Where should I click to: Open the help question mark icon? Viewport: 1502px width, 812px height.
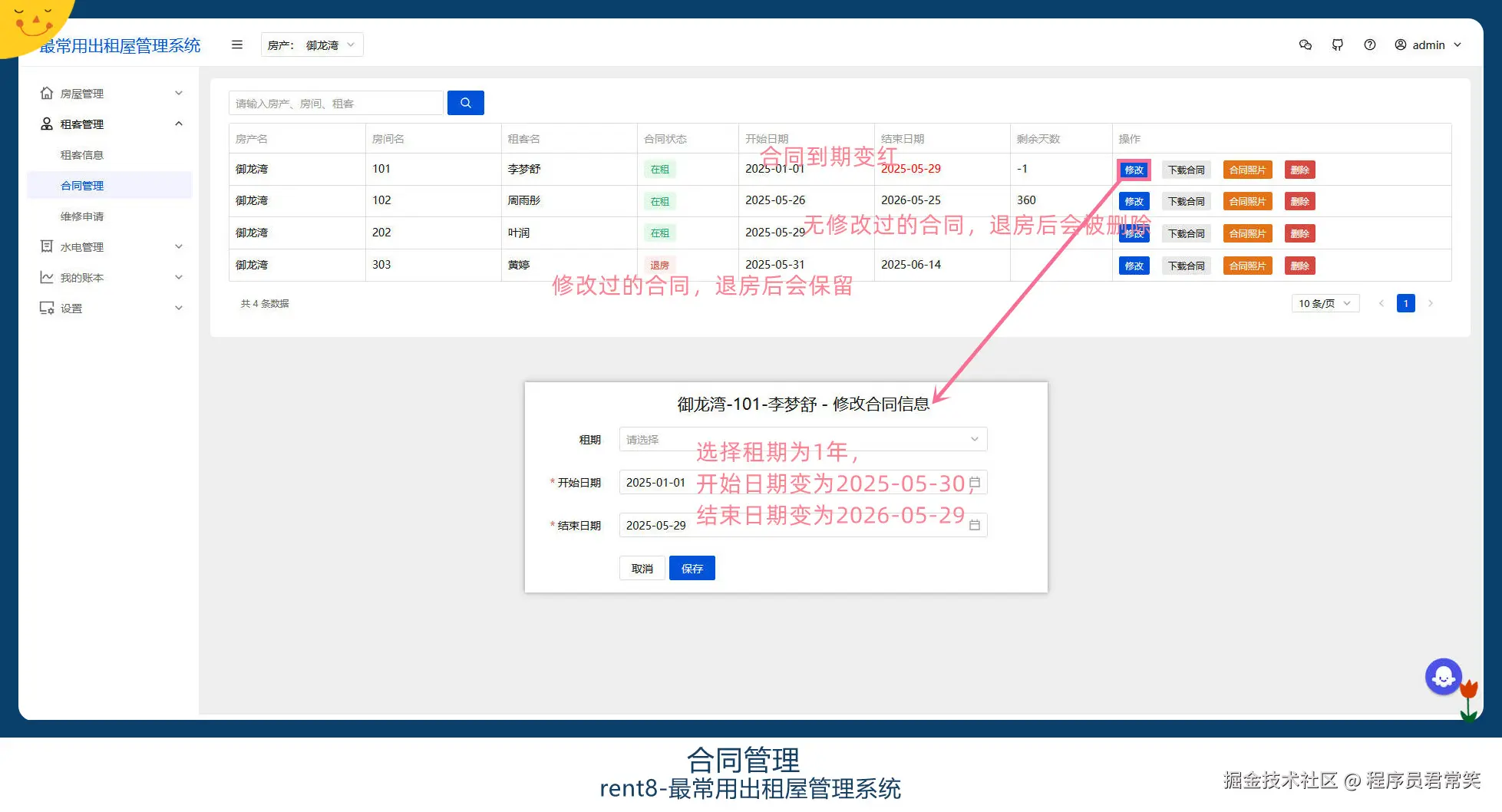(x=1370, y=45)
